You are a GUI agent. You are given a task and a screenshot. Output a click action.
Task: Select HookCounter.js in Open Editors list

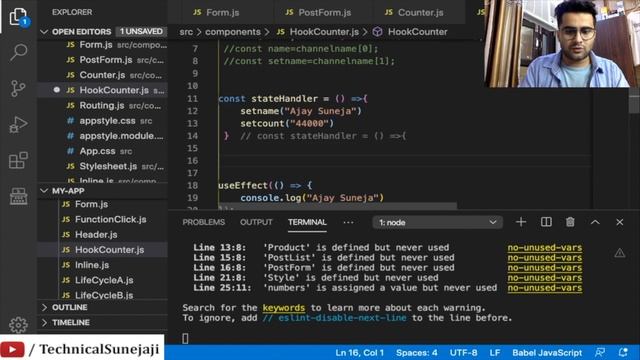pos(103,90)
